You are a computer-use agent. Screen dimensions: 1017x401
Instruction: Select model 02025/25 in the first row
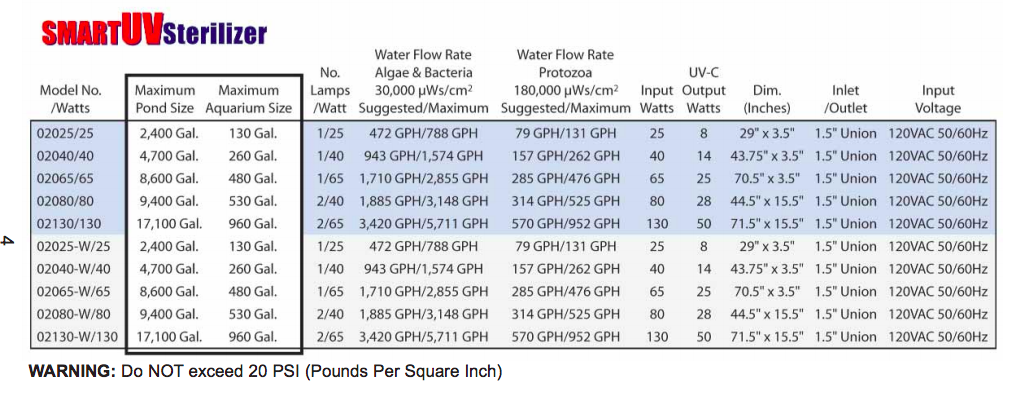click(71, 133)
